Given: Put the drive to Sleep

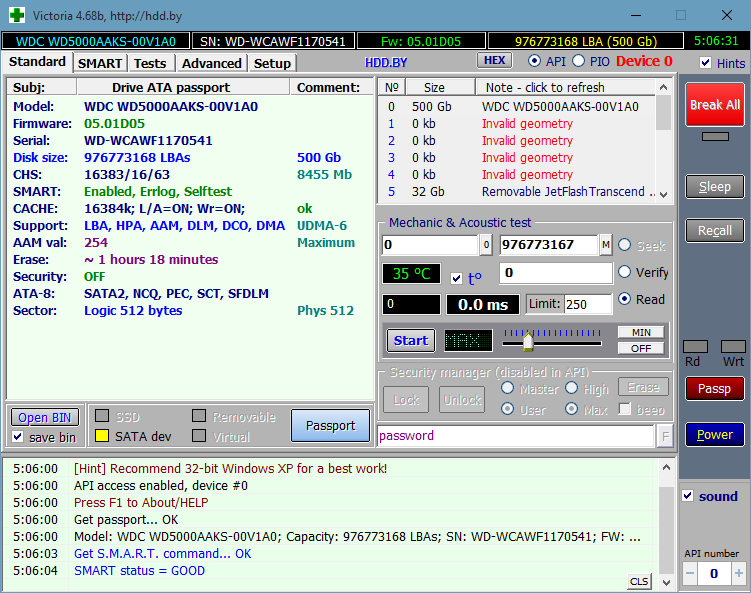Looking at the screenshot, I should tap(715, 187).
